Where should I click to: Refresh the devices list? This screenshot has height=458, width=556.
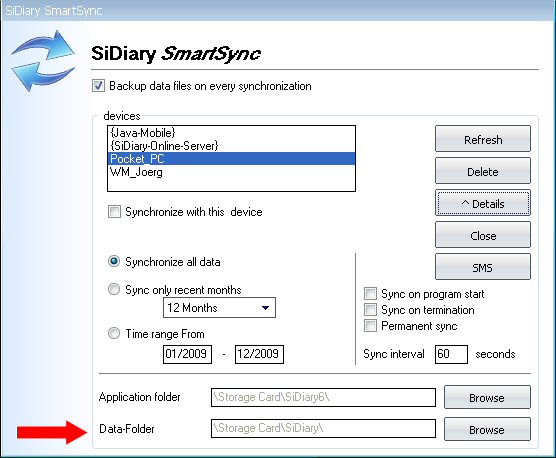coord(483,139)
